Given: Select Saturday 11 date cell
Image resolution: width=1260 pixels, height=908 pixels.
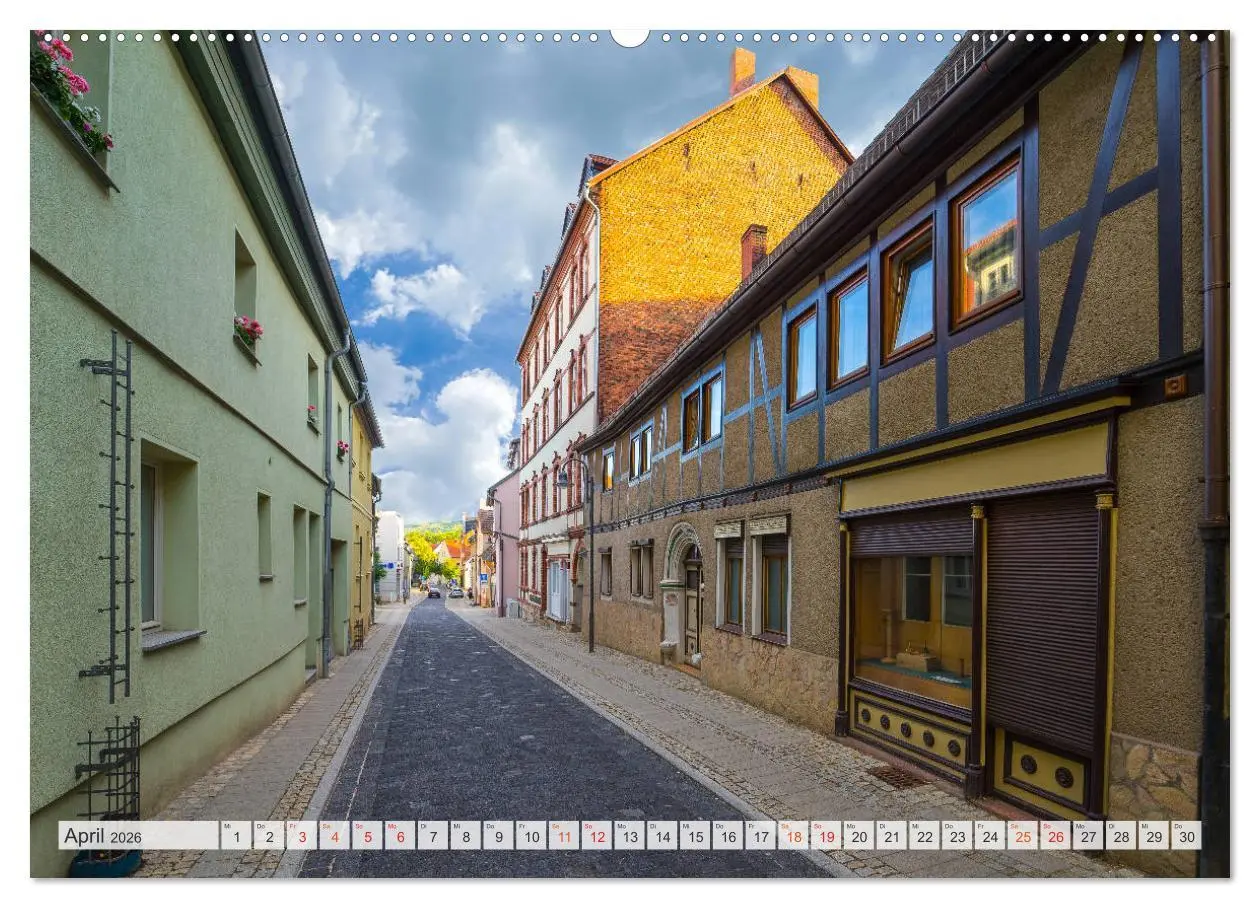Looking at the screenshot, I should point(564,836).
